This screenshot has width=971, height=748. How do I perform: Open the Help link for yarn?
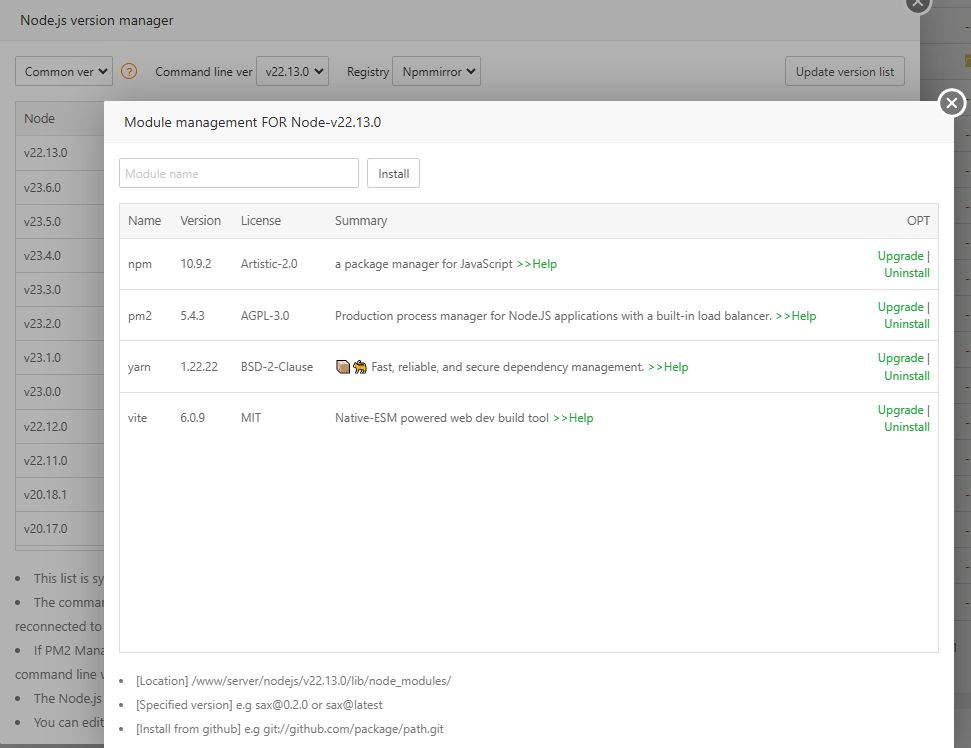click(x=668, y=367)
